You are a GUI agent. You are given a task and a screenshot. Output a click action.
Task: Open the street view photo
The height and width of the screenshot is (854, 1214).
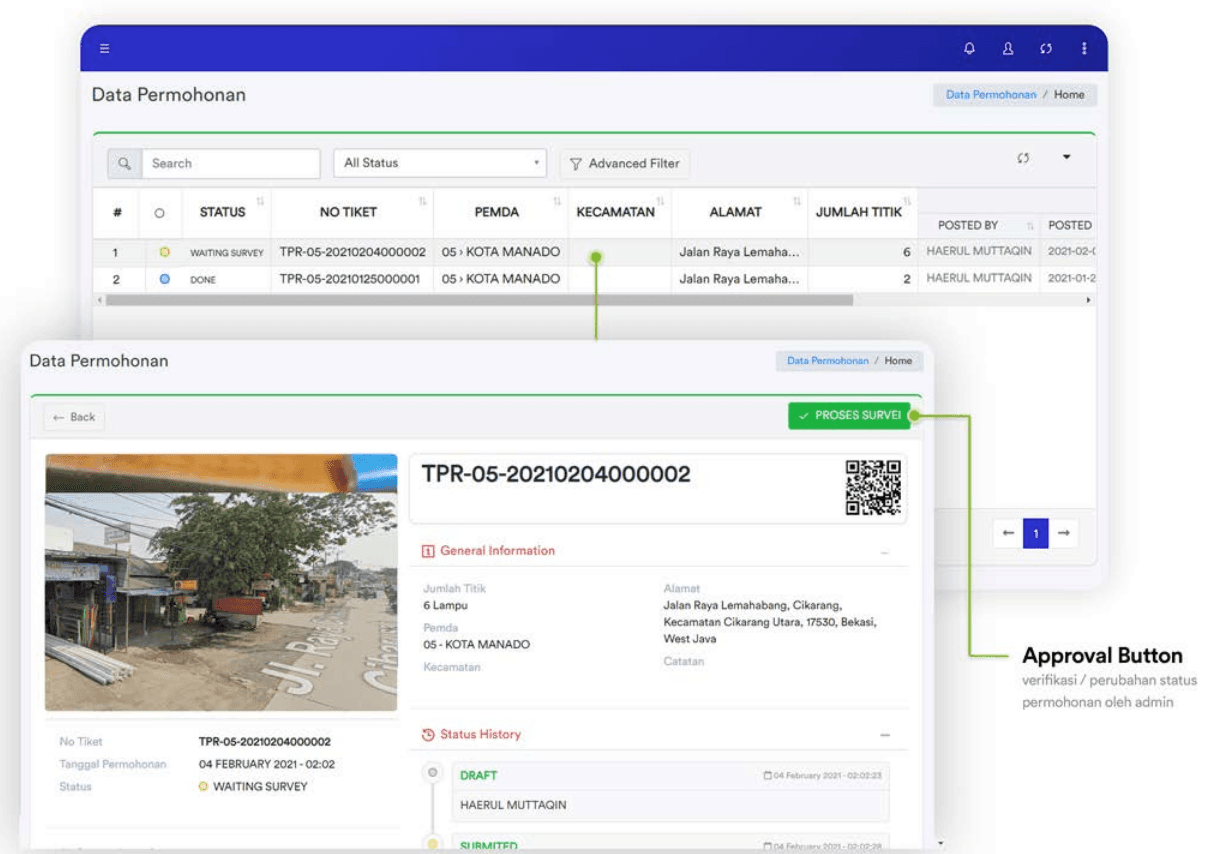221,582
